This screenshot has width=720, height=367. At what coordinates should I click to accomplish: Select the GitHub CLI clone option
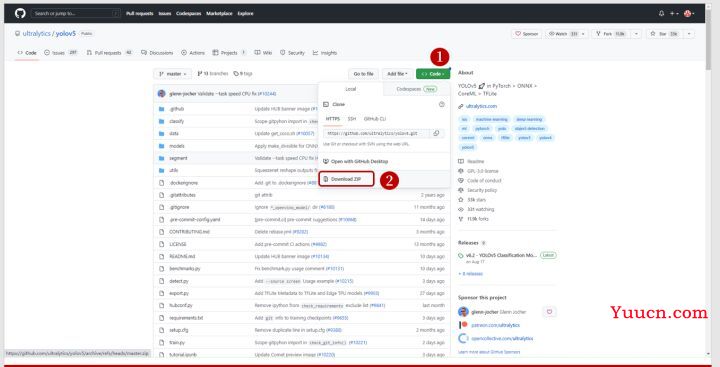(x=375, y=119)
